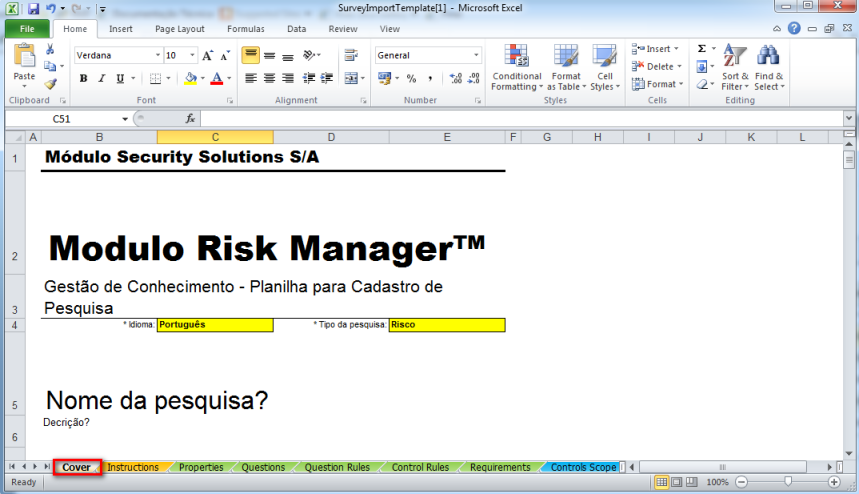Open Cell Styles gallery
Image resolution: width=859 pixels, height=494 pixels.
coord(605,67)
